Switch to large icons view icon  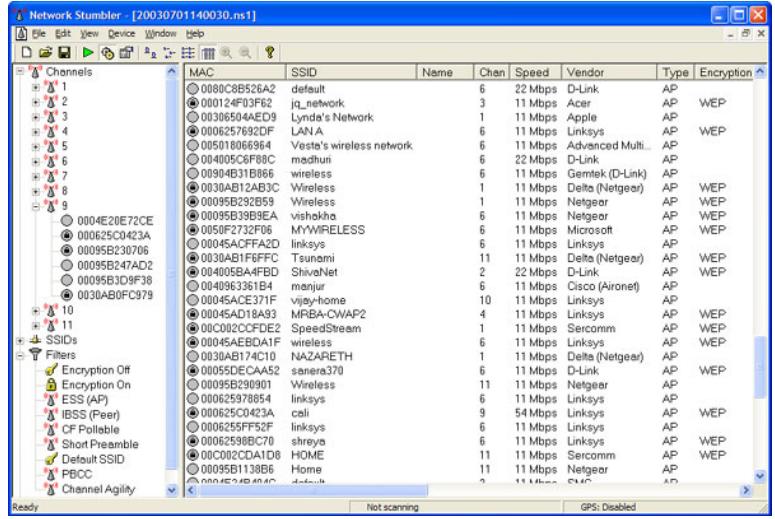(150, 52)
